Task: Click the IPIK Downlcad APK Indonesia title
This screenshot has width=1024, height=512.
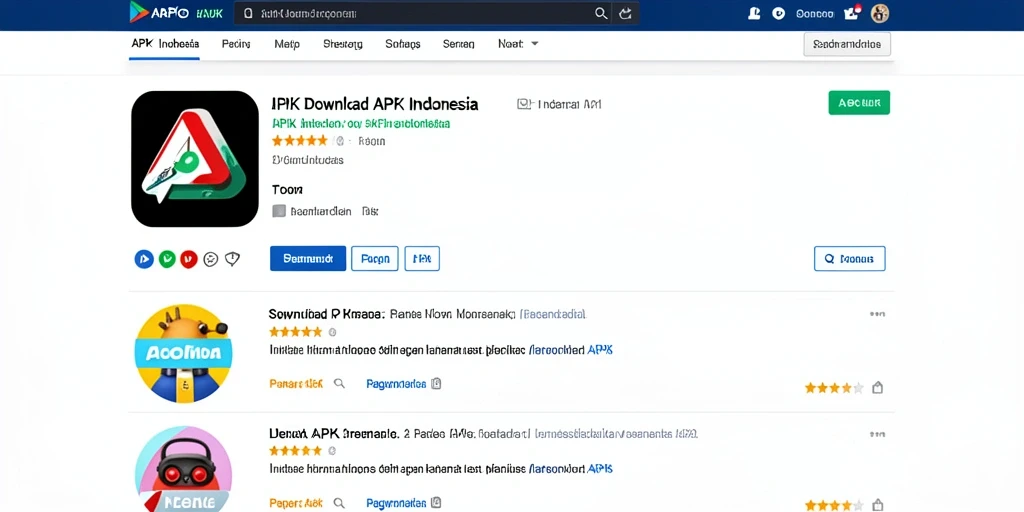Action: point(374,104)
